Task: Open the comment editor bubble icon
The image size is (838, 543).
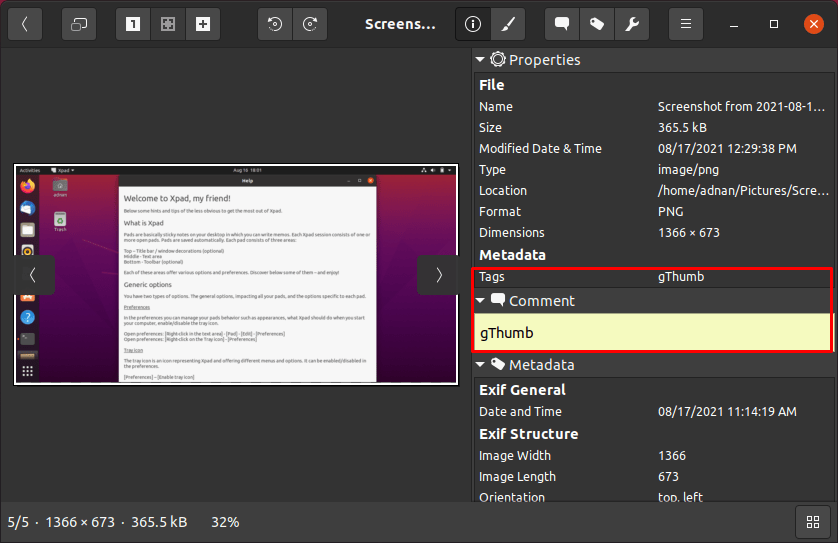Action: [562, 24]
